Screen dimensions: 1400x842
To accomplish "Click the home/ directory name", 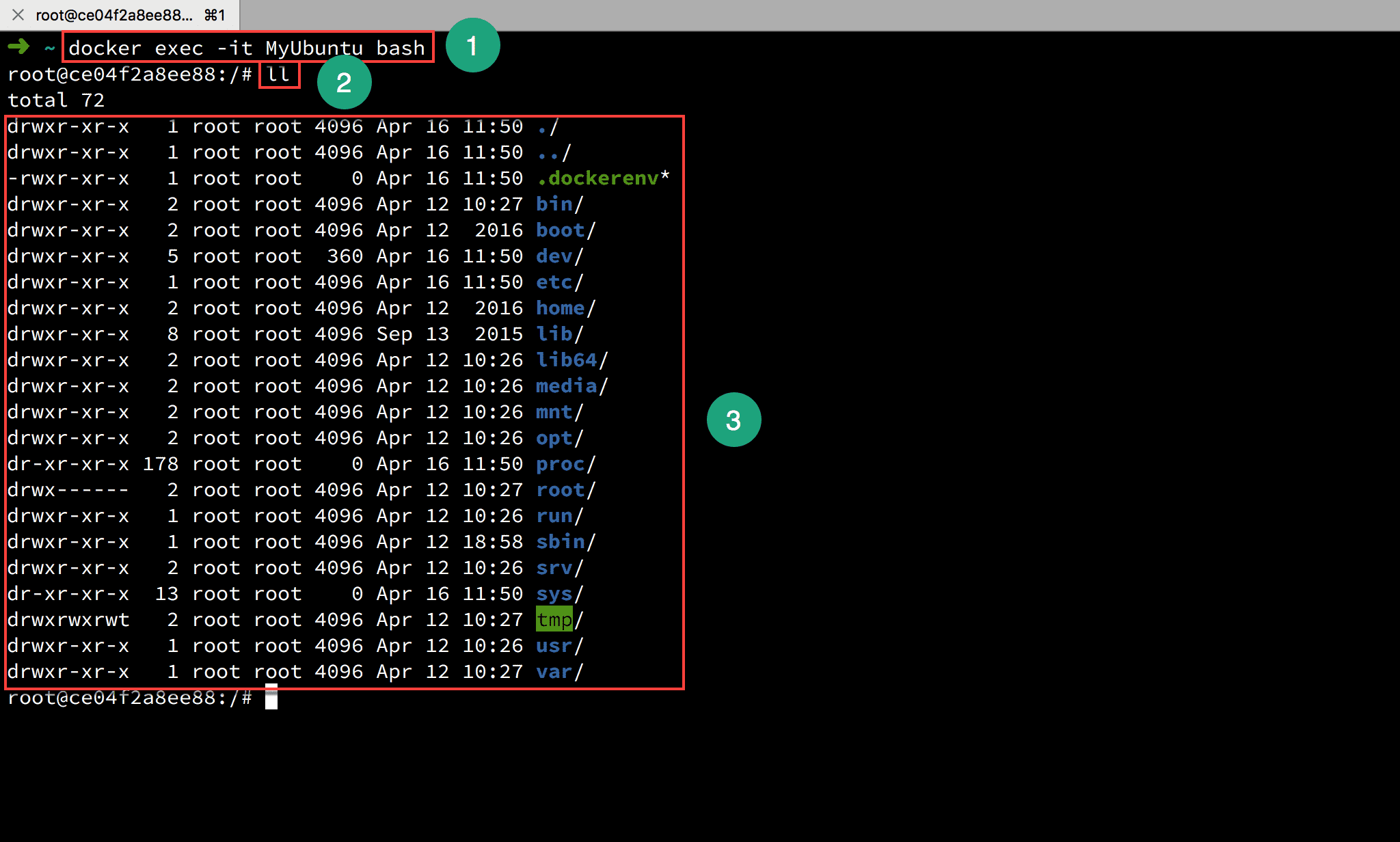I will click(566, 308).
